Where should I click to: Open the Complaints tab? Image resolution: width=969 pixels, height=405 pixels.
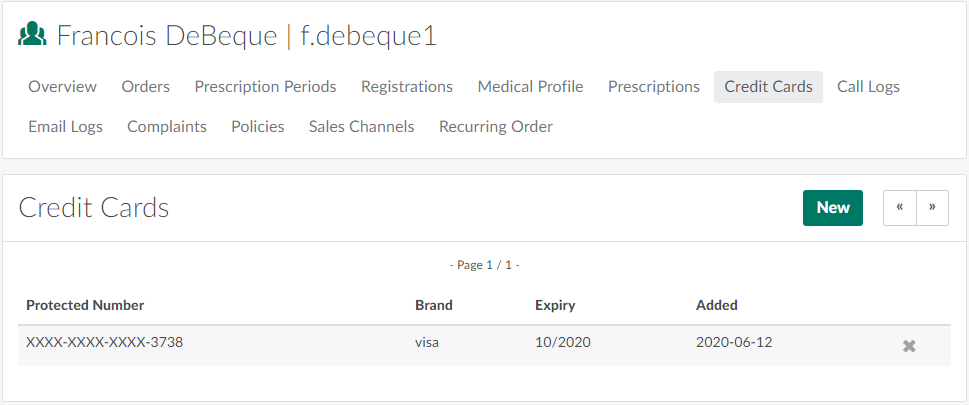click(167, 127)
